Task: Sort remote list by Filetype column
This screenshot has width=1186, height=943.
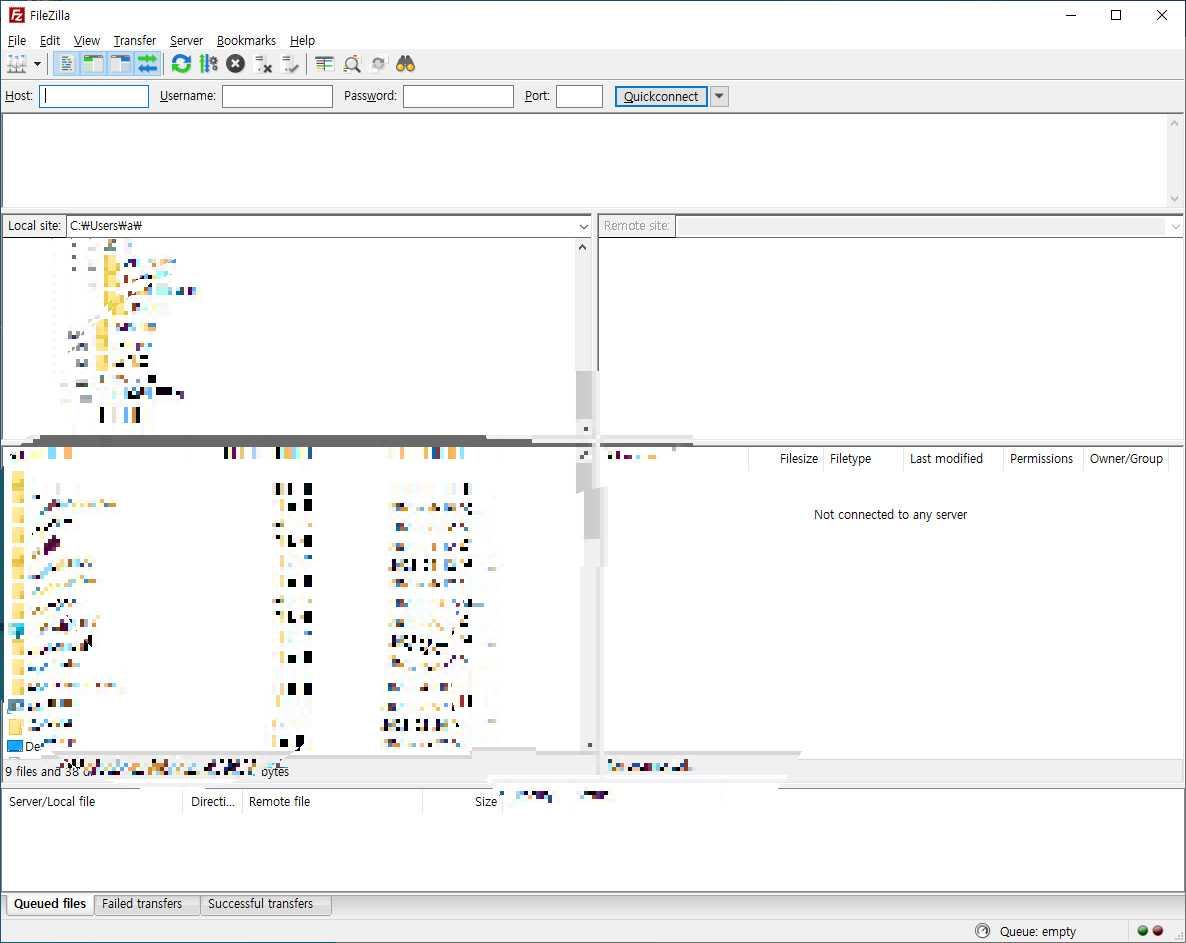Action: point(862,459)
